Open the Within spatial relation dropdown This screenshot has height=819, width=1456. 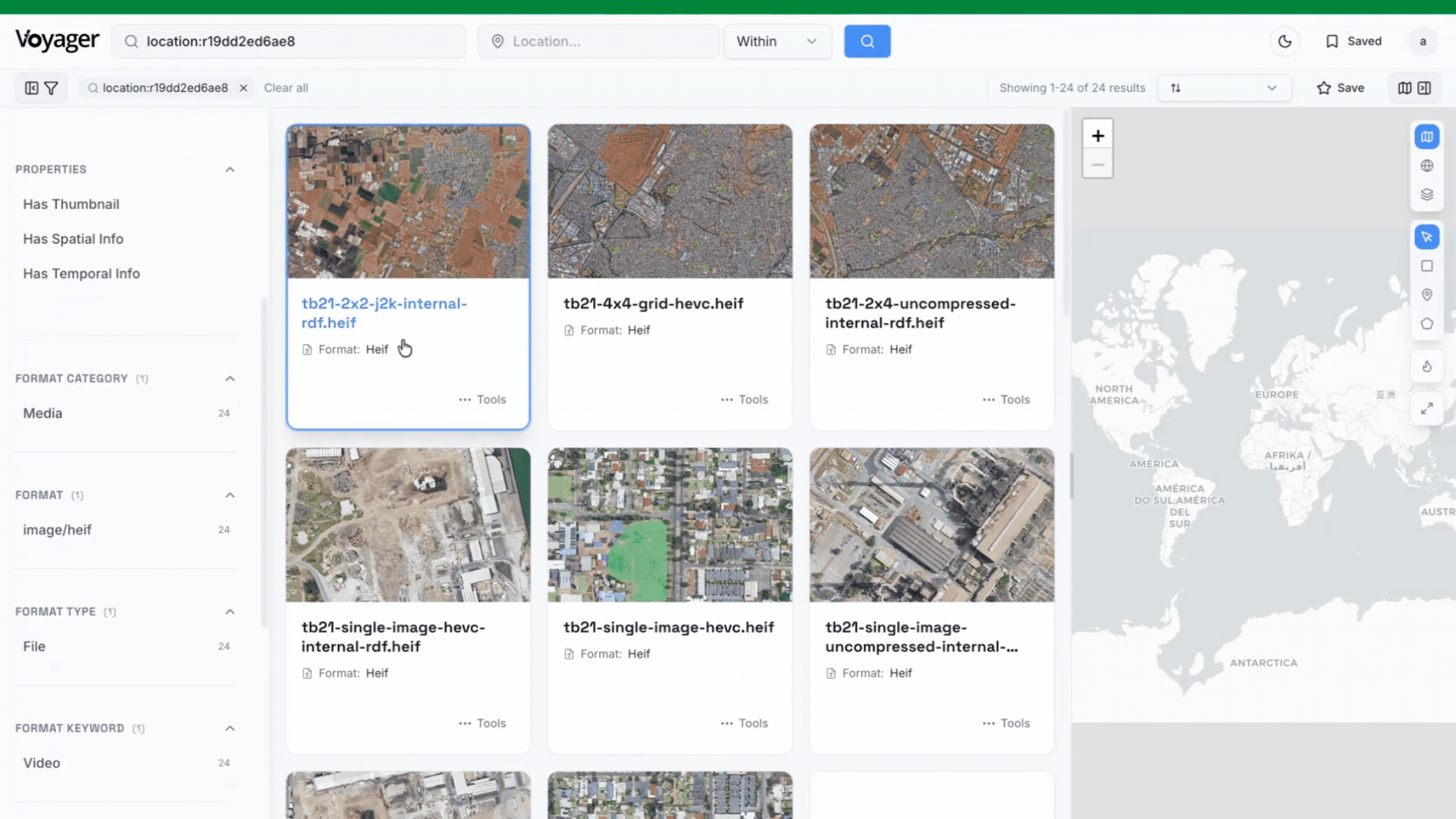click(777, 41)
